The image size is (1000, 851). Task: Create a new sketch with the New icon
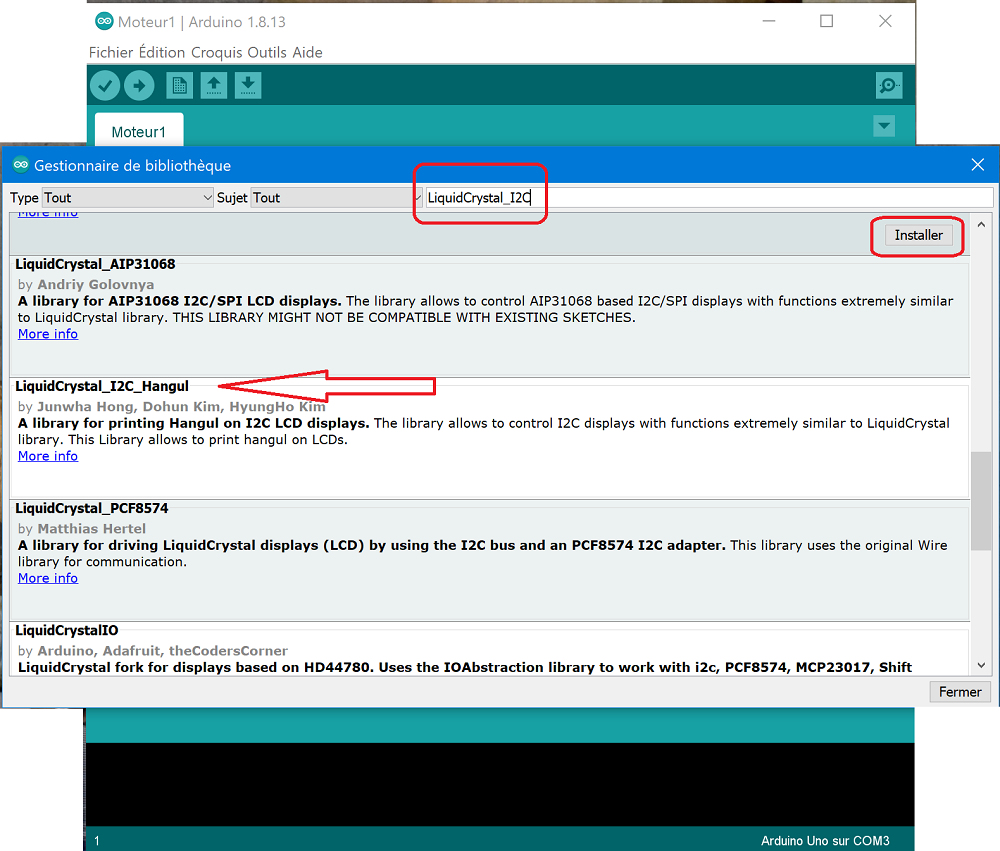coord(180,85)
